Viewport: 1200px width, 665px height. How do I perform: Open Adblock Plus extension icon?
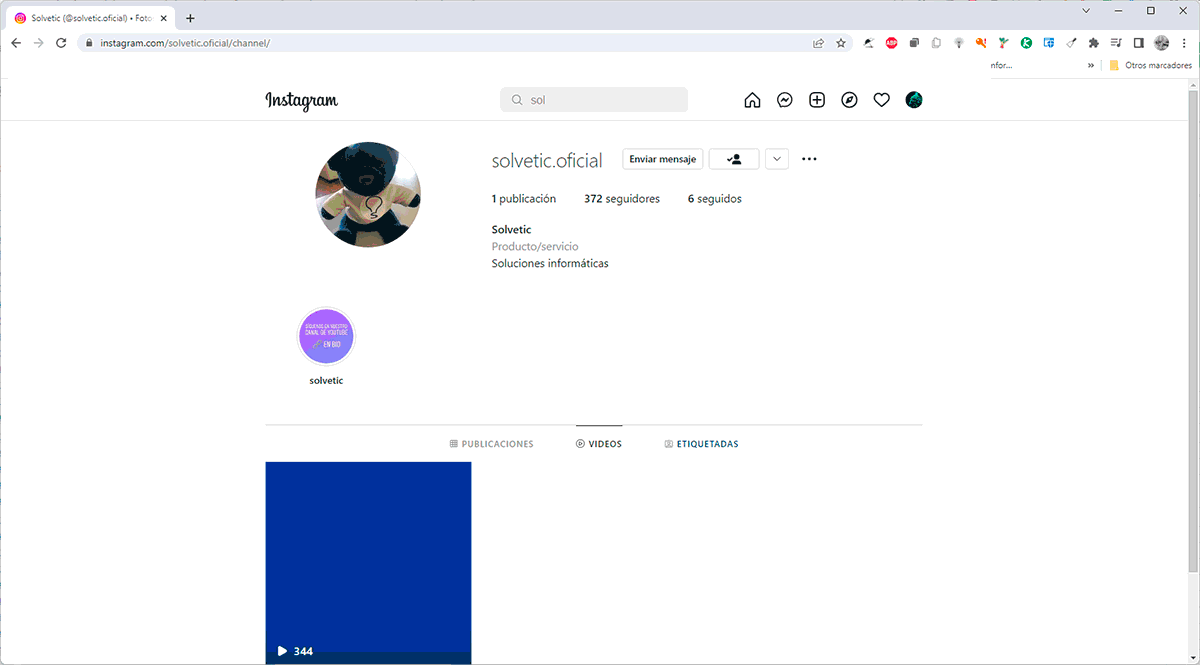point(891,43)
